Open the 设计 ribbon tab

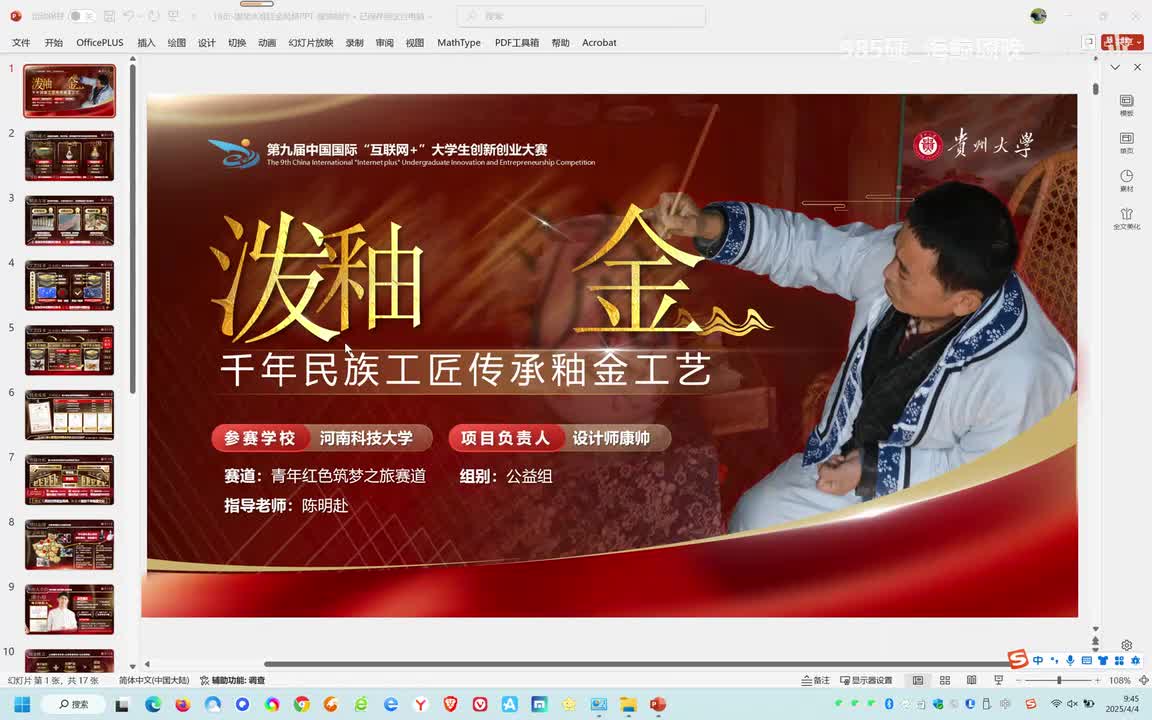[x=206, y=43]
